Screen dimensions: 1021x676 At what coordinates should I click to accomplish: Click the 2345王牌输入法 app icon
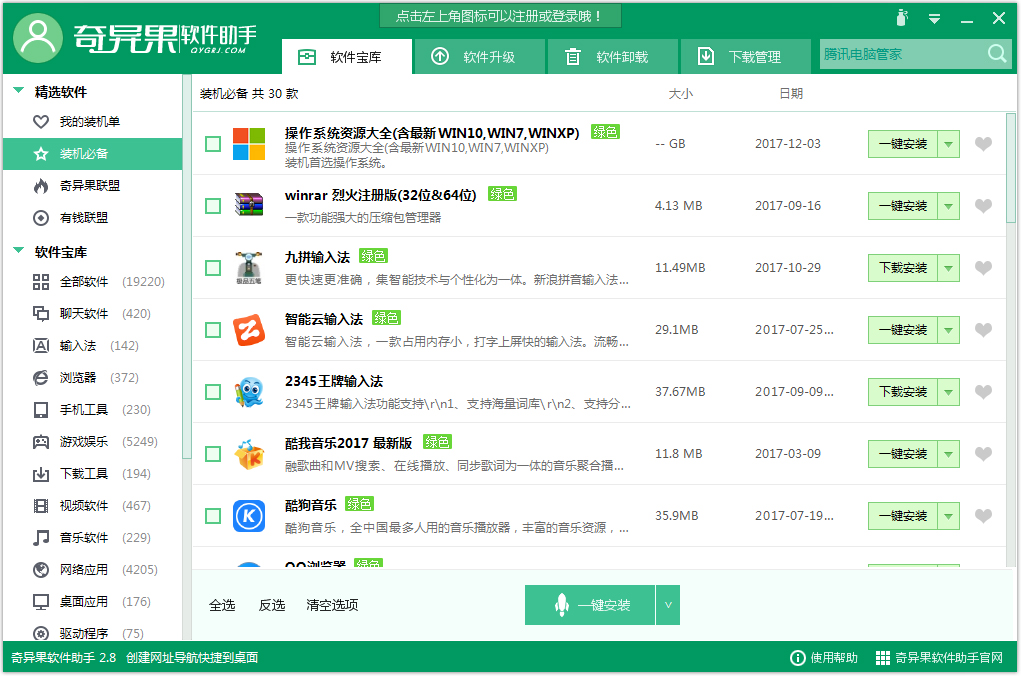[x=249, y=391]
